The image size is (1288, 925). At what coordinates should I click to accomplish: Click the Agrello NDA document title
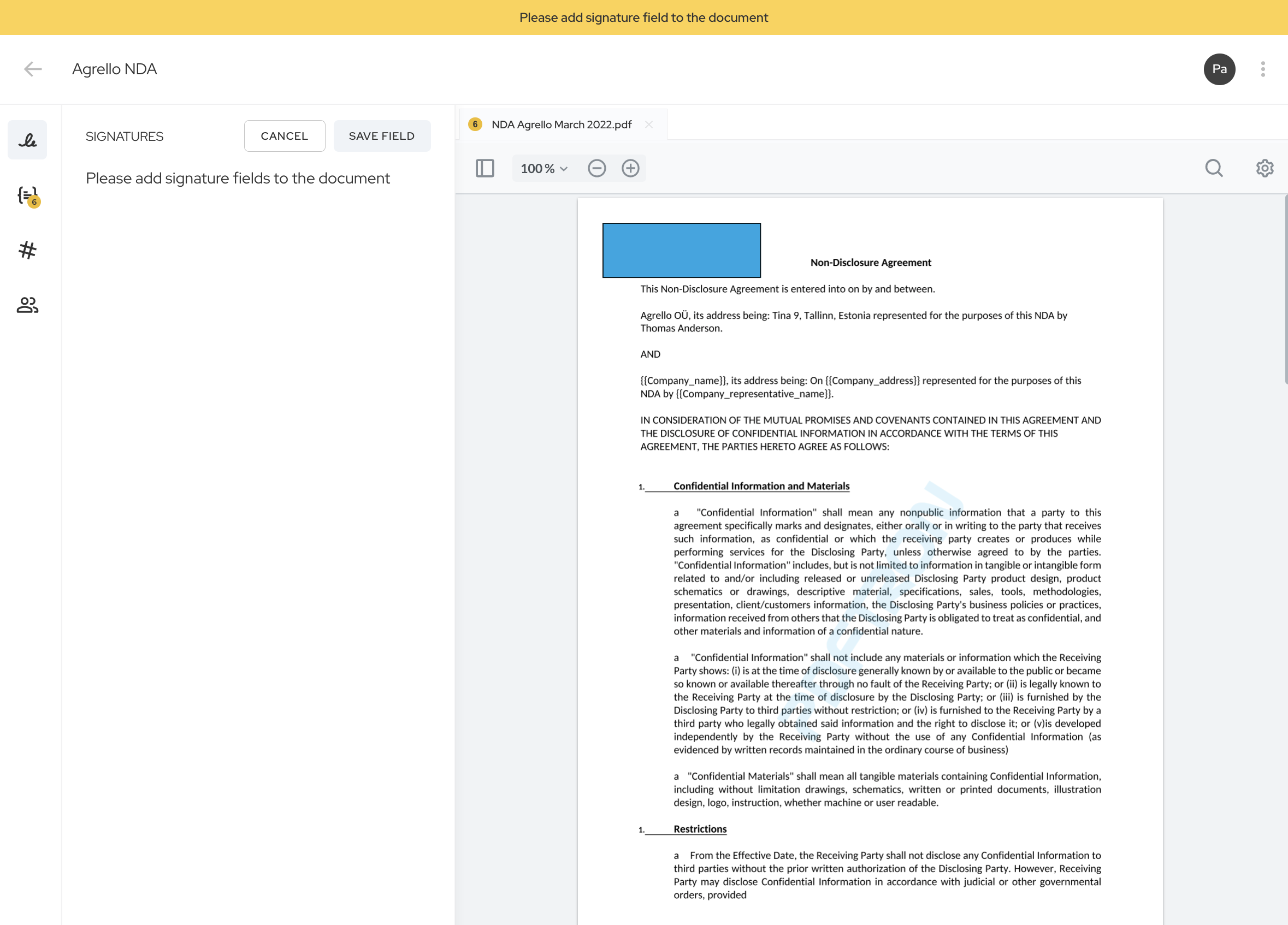point(114,69)
